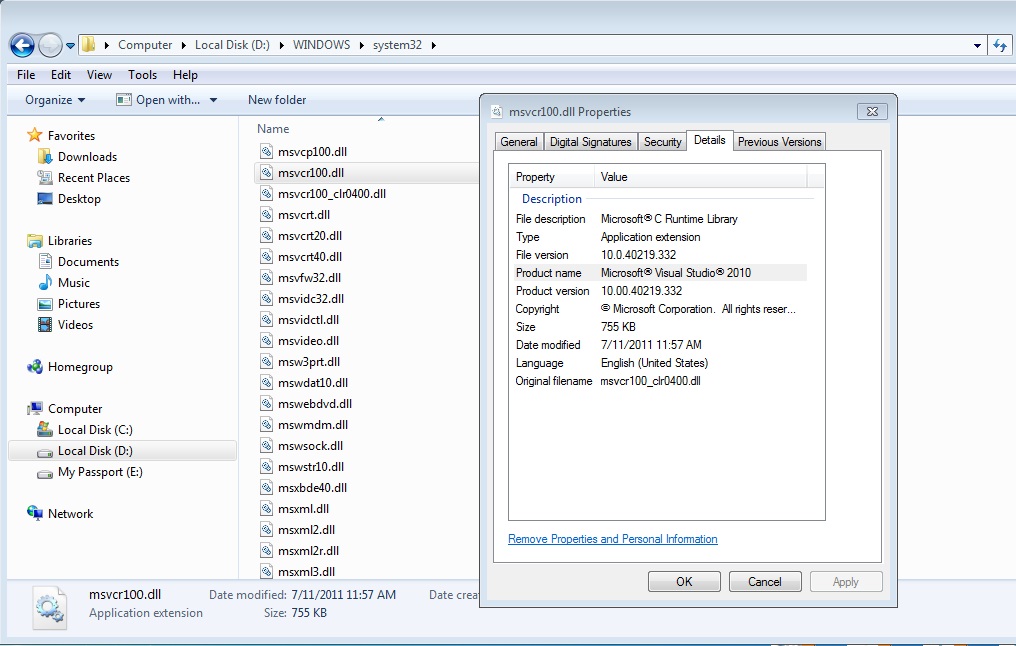Sort files by the Name column header
Image resolution: width=1016 pixels, height=646 pixels.
point(273,129)
